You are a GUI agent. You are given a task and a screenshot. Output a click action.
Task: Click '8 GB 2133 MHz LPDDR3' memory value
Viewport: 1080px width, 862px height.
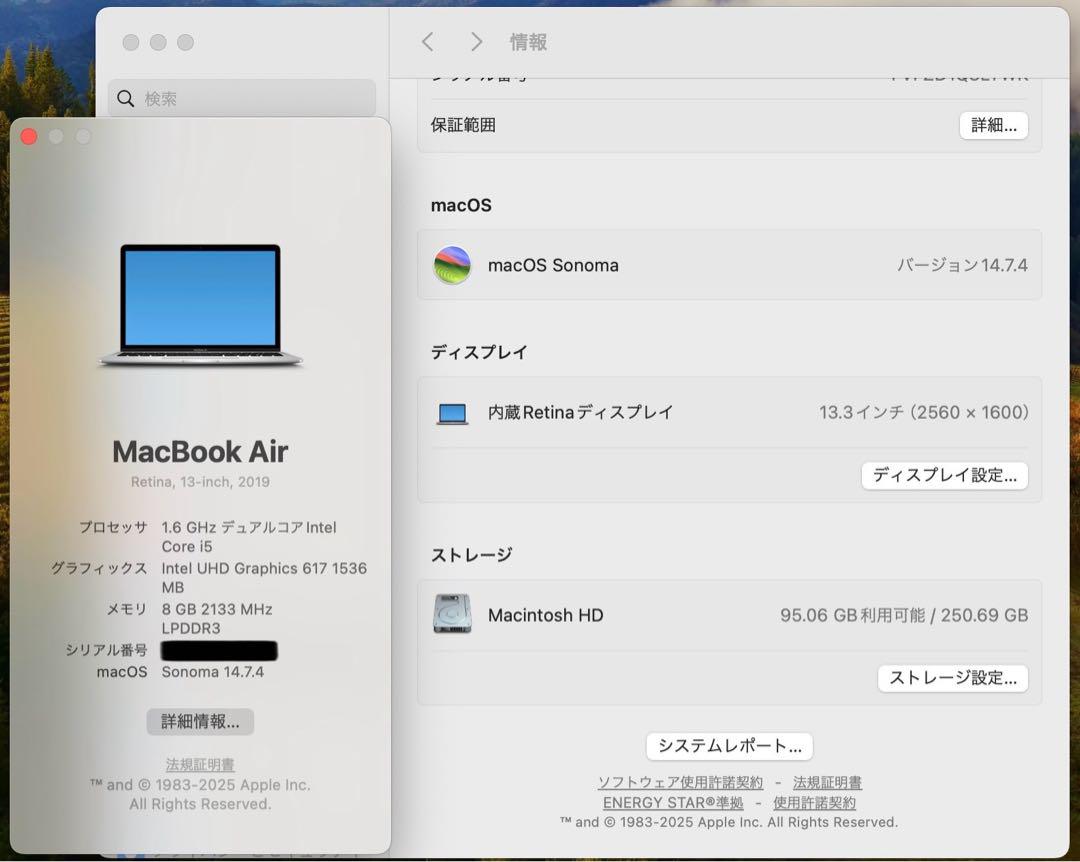pos(217,619)
